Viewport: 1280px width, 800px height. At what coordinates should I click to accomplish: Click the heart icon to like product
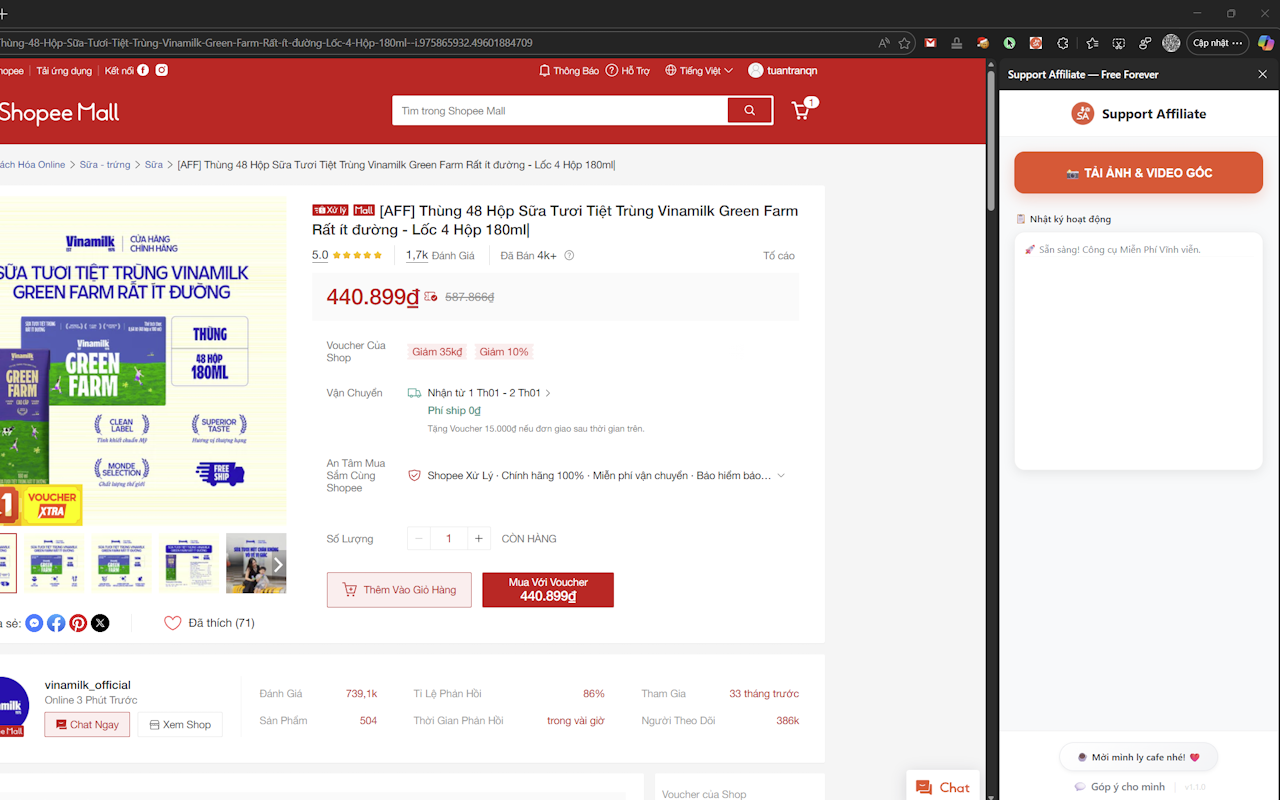173,623
